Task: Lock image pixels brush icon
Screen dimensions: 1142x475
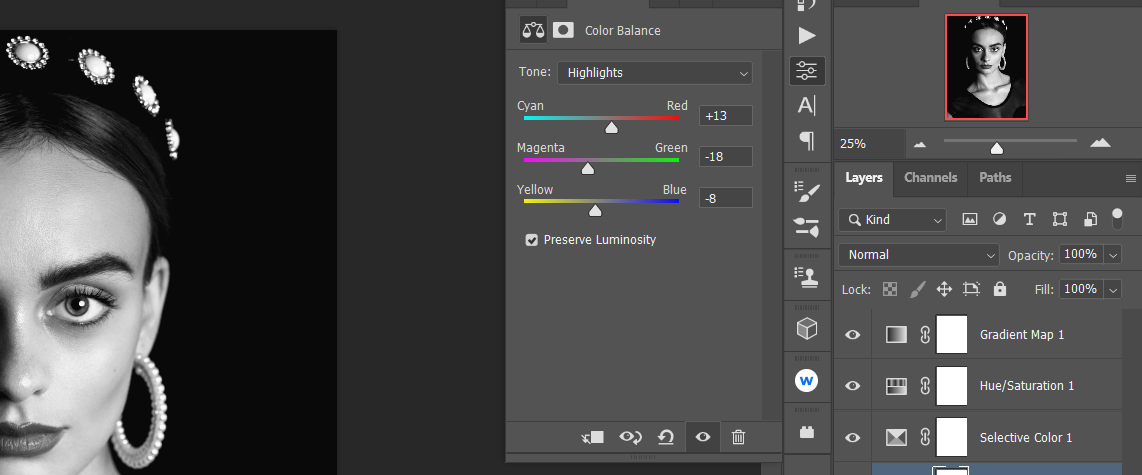Action: [x=918, y=289]
